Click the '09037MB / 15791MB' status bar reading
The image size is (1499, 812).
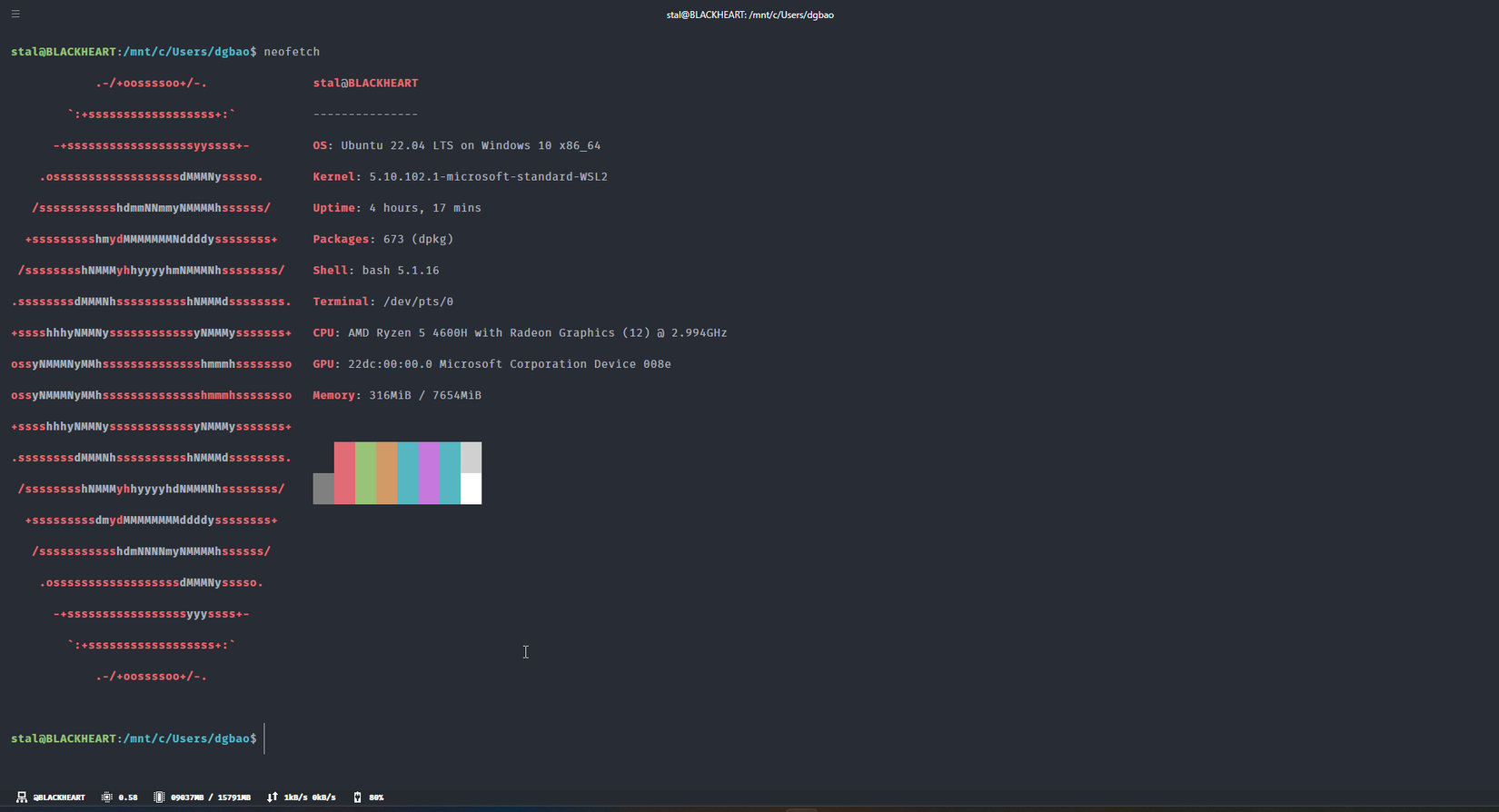pos(211,797)
